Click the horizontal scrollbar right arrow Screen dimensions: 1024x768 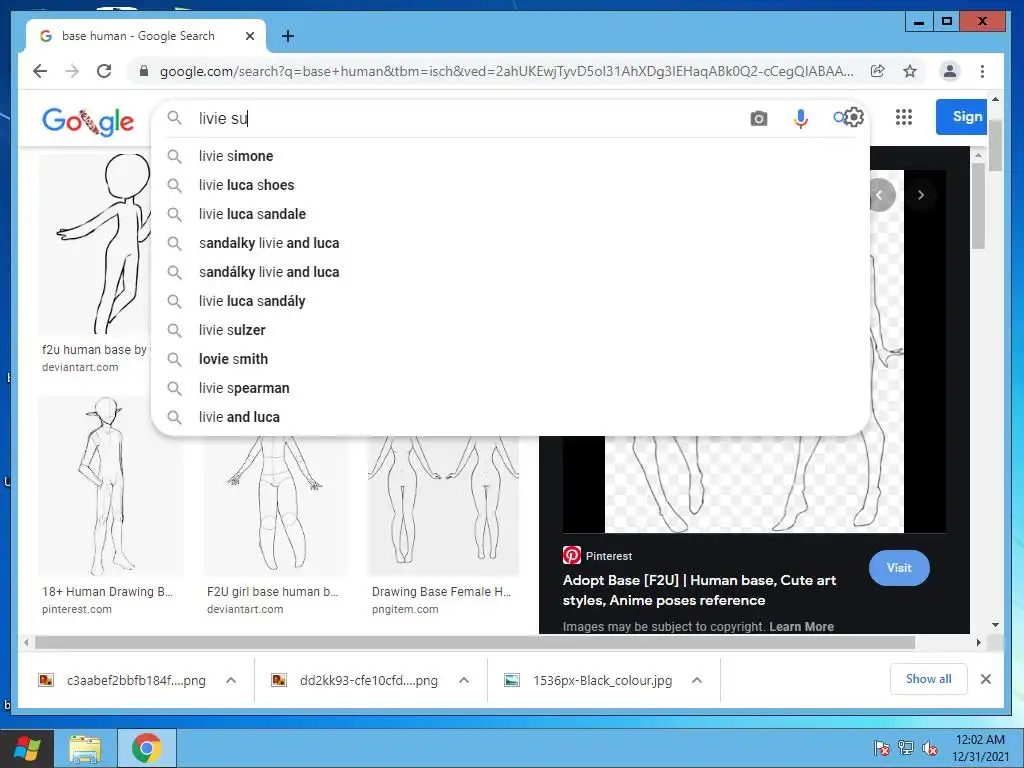[978, 643]
